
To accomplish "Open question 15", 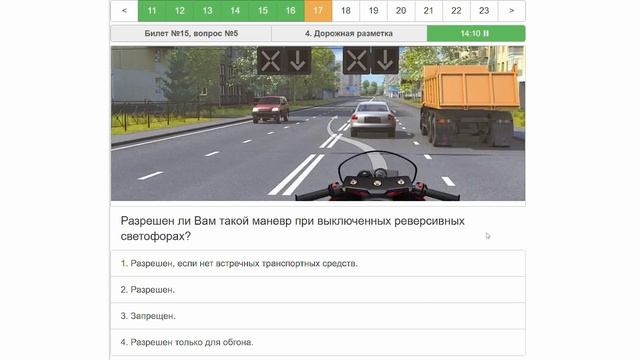I will (x=263, y=11).
